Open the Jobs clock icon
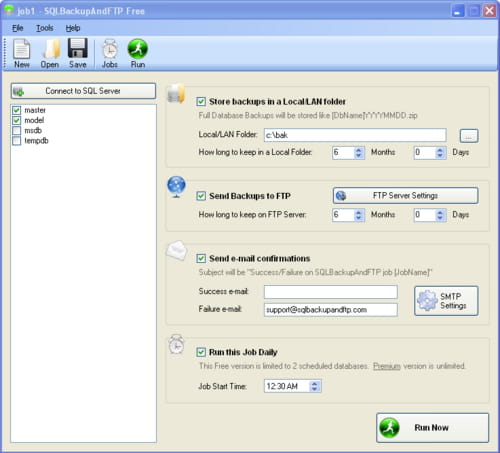This screenshot has height=453, width=500. point(110,49)
